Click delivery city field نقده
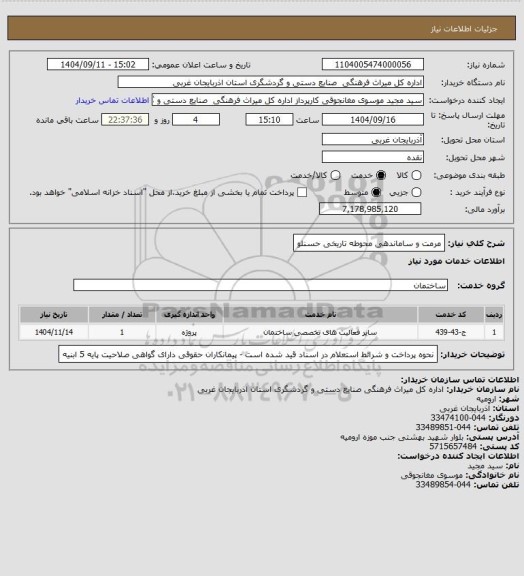The image size is (524, 576). coord(373,157)
